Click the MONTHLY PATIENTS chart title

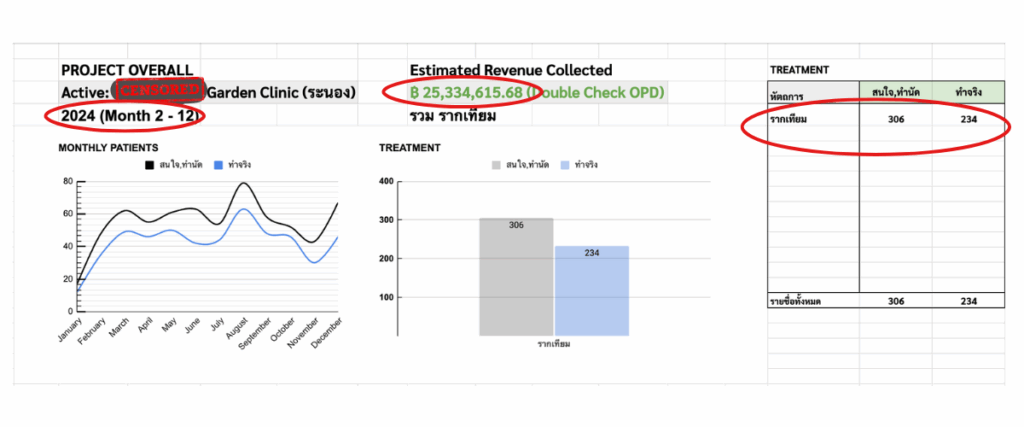[107, 148]
